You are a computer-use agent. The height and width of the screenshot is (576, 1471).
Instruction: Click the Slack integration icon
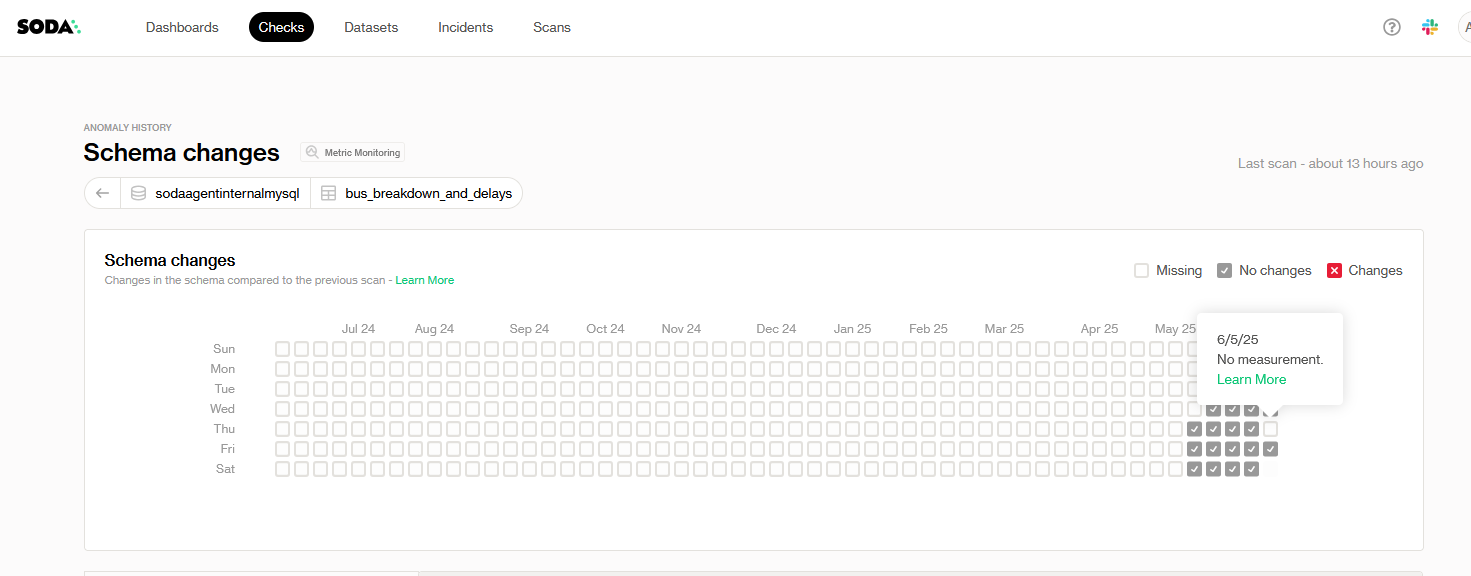click(1430, 27)
